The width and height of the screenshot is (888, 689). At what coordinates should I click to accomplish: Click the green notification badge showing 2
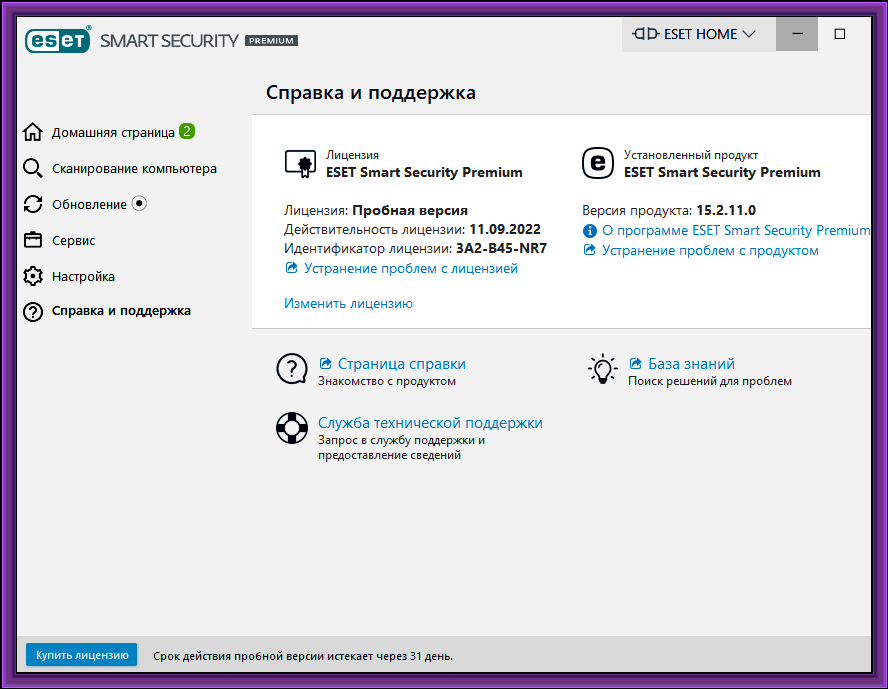pyautogui.click(x=187, y=131)
